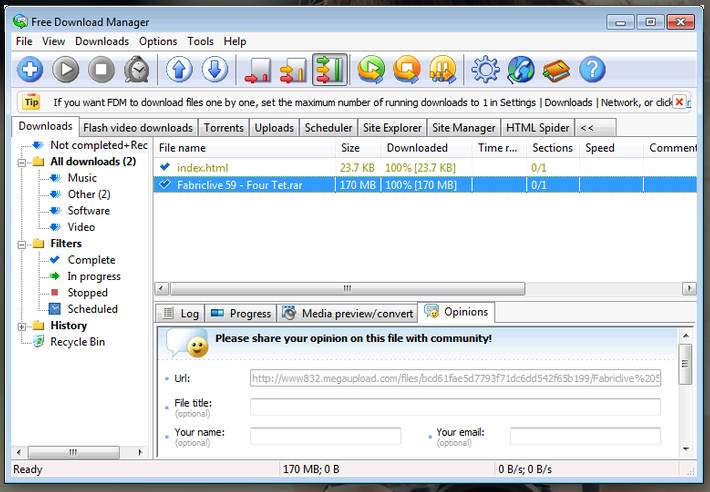
Task: Click the File title input field
Action: click(x=455, y=407)
